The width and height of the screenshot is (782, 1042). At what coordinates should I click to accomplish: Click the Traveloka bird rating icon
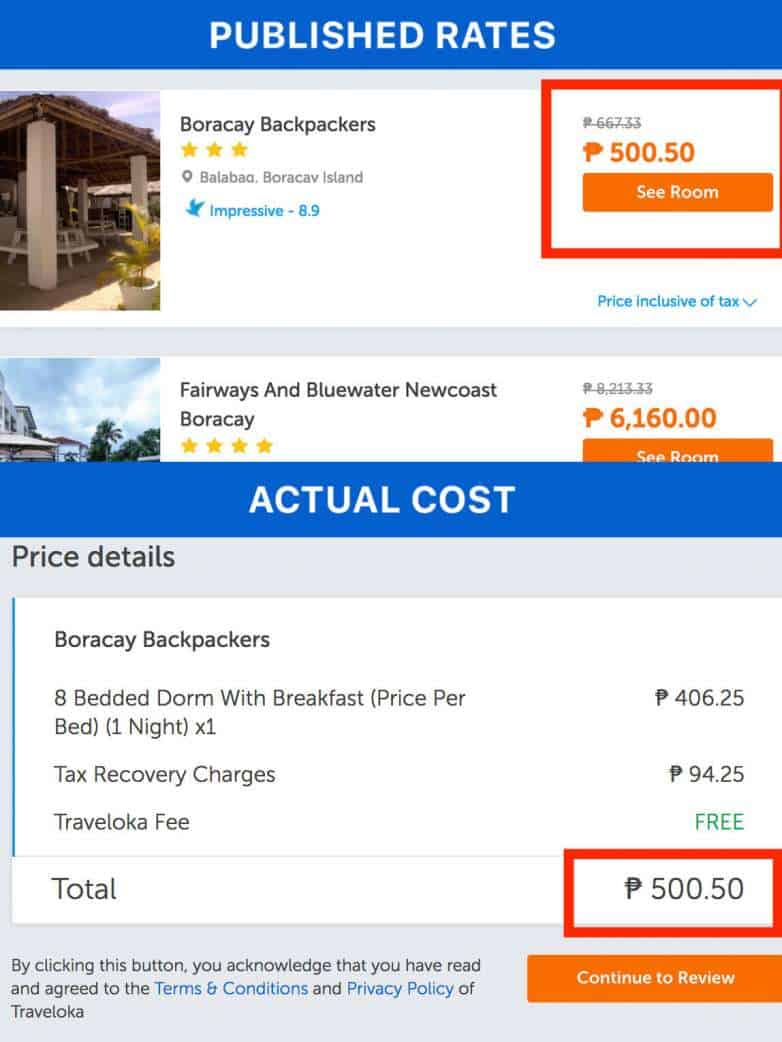[194, 210]
